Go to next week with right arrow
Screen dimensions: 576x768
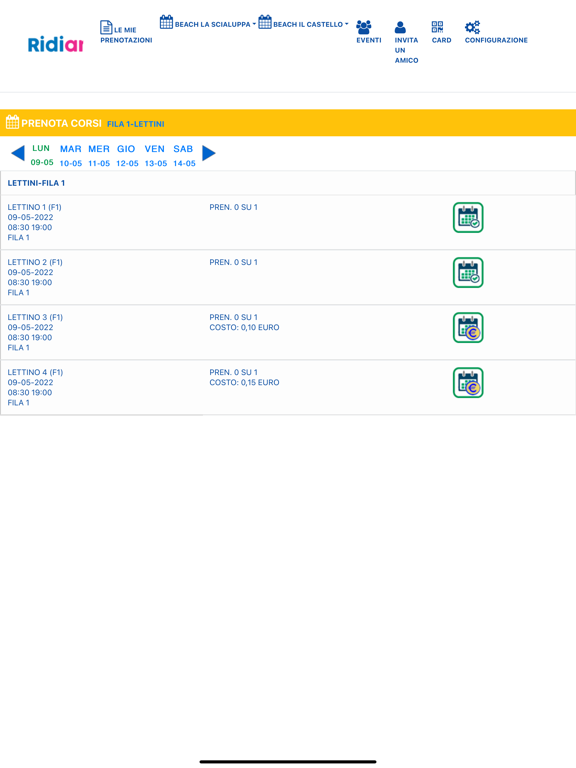[209, 153]
